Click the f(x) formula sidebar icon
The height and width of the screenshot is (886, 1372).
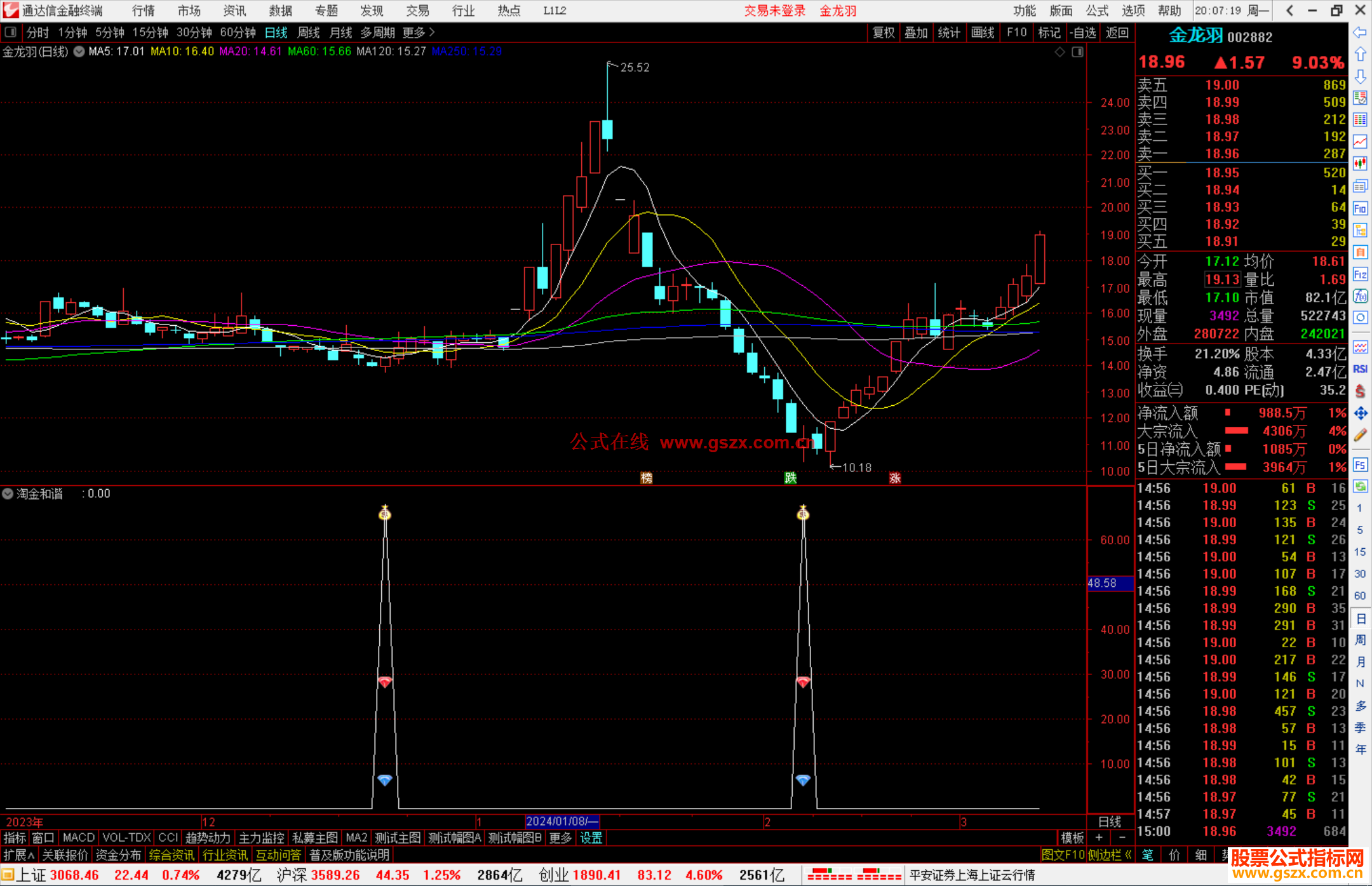[1360, 296]
